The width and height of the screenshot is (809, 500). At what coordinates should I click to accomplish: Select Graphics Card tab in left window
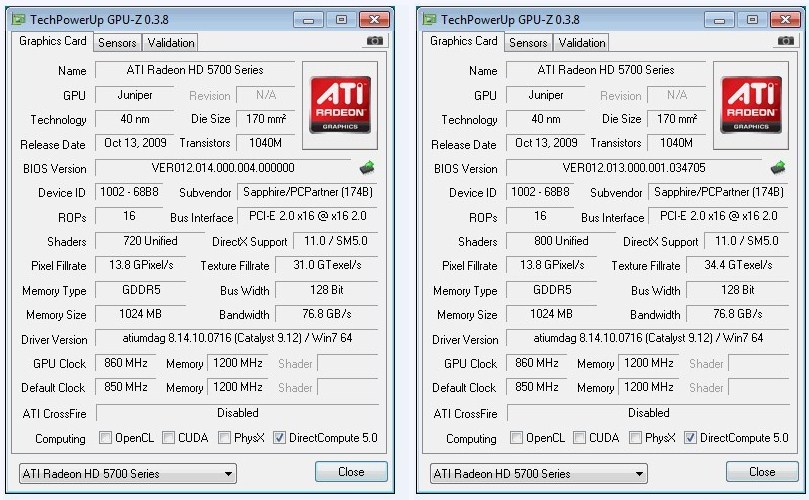(x=53, y=41)
